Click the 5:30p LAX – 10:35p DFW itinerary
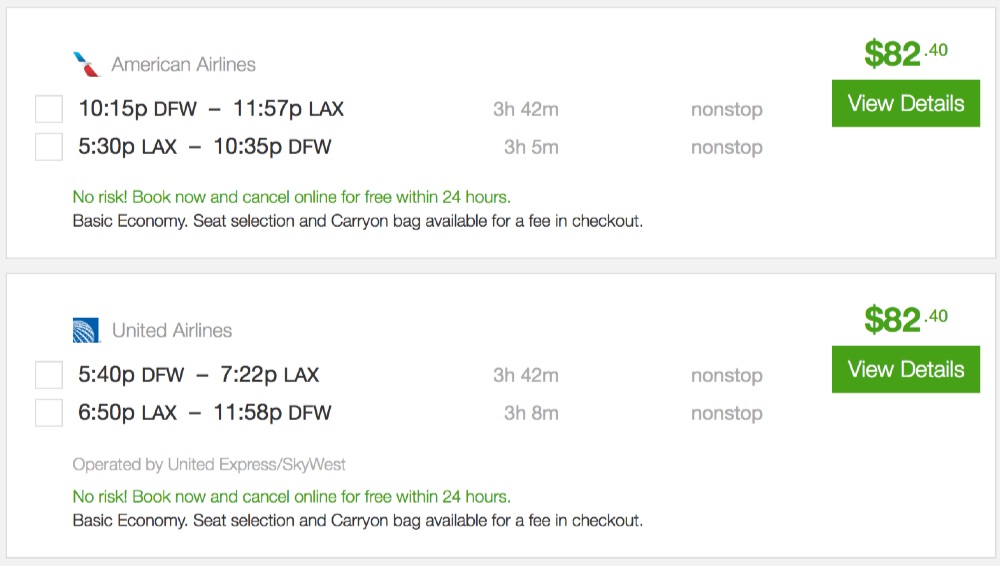Image resolution: width=1000 pixels, height=566 pixels. (204, 147)
